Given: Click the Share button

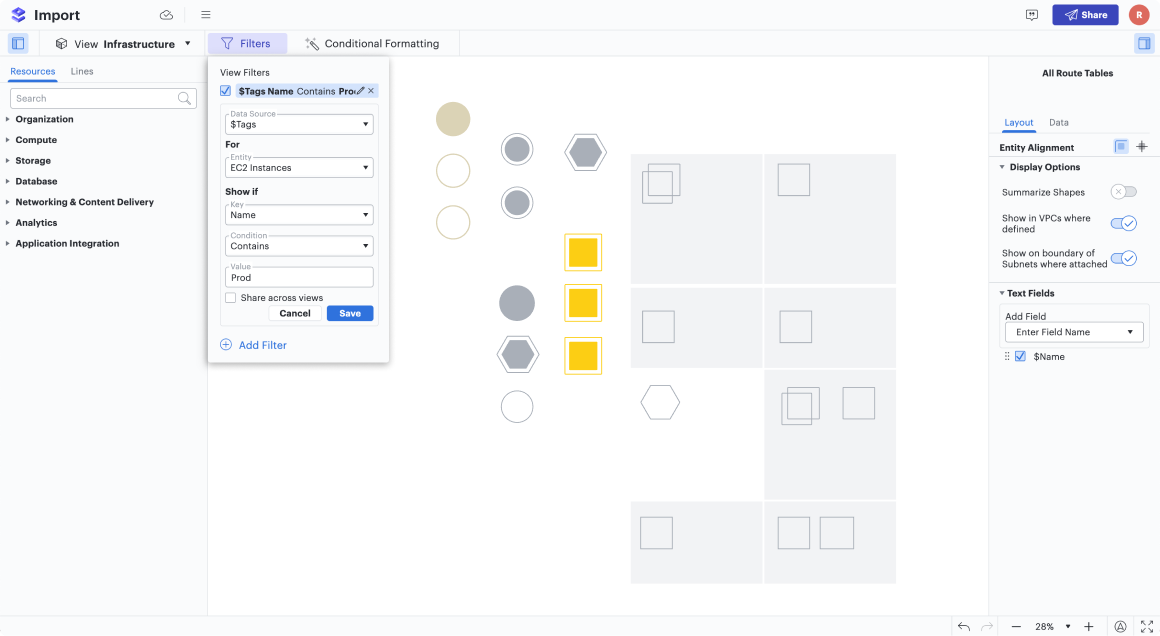Looking at the screenshot, I should [x=1085, y=15].
